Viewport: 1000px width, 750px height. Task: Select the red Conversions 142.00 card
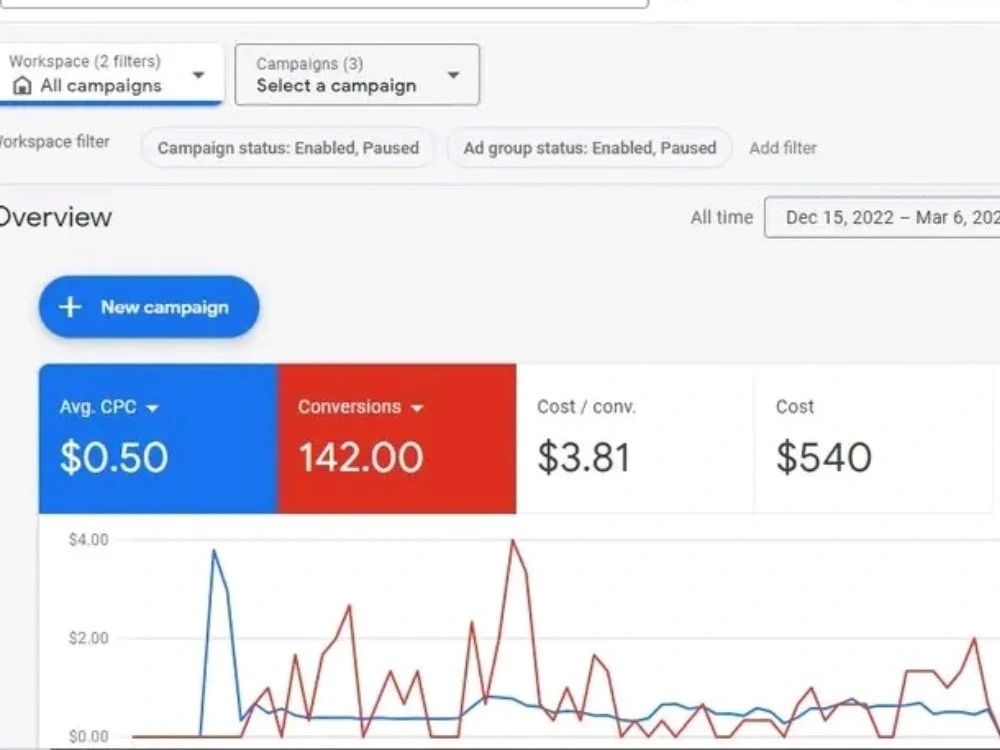pyautogui.click(x=397, y=439)
